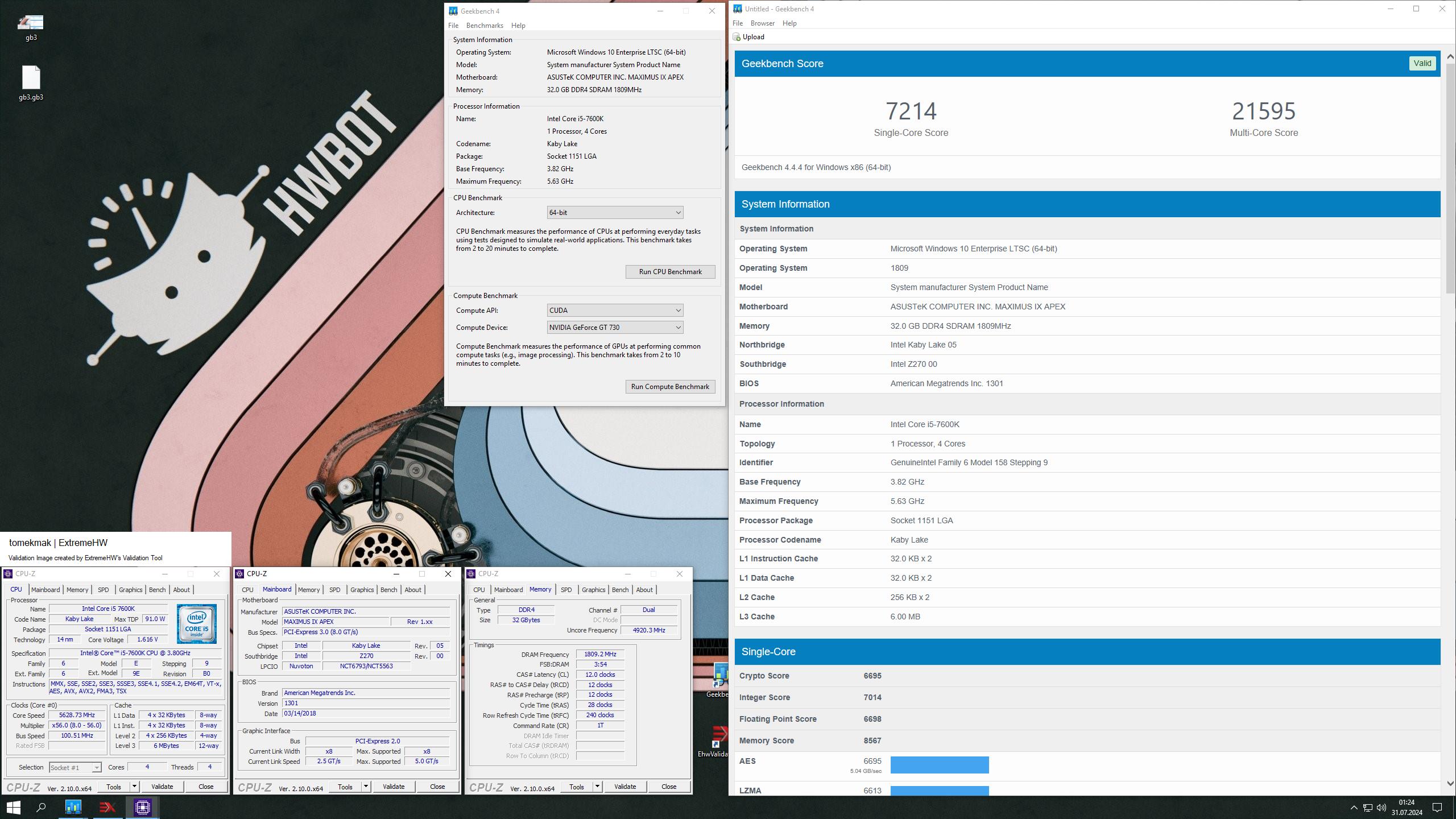Open the Compute Device GeForce GT 730 dropdown
This screenshot has width=1456, height=819.
pos(615,328)
